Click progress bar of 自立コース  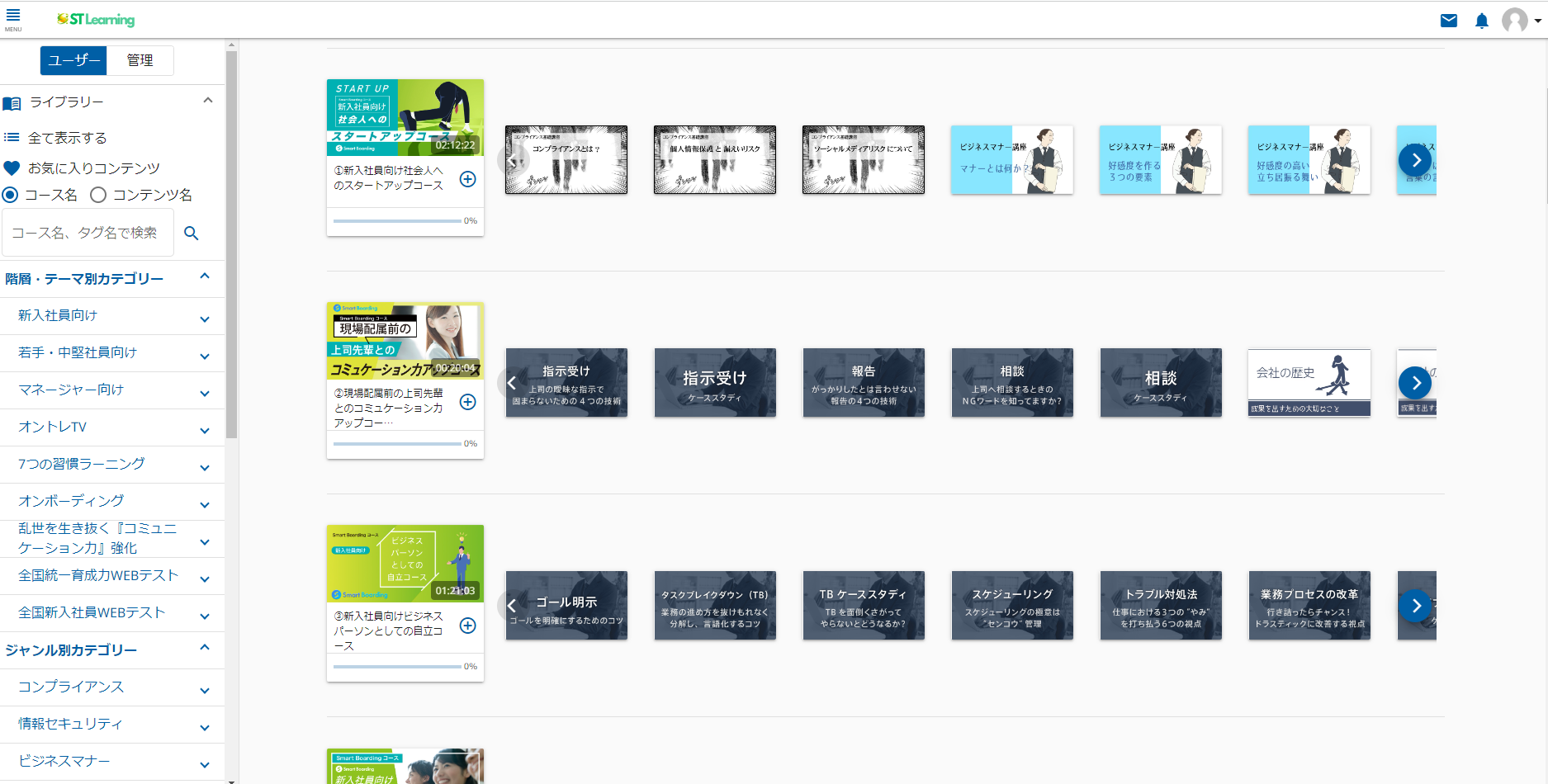click(397, 667)
